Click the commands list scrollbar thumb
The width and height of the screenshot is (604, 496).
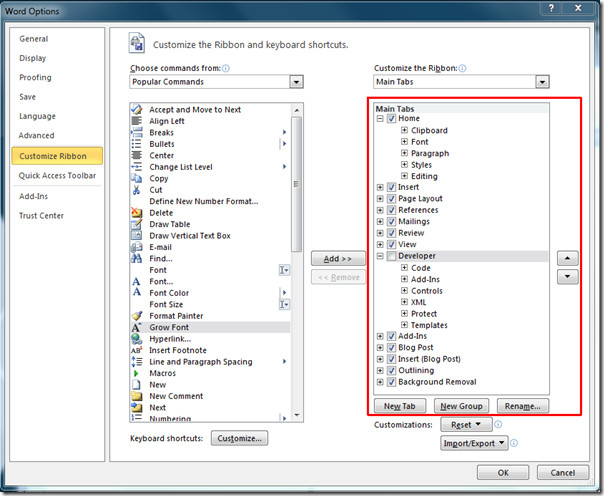[296, 184]
